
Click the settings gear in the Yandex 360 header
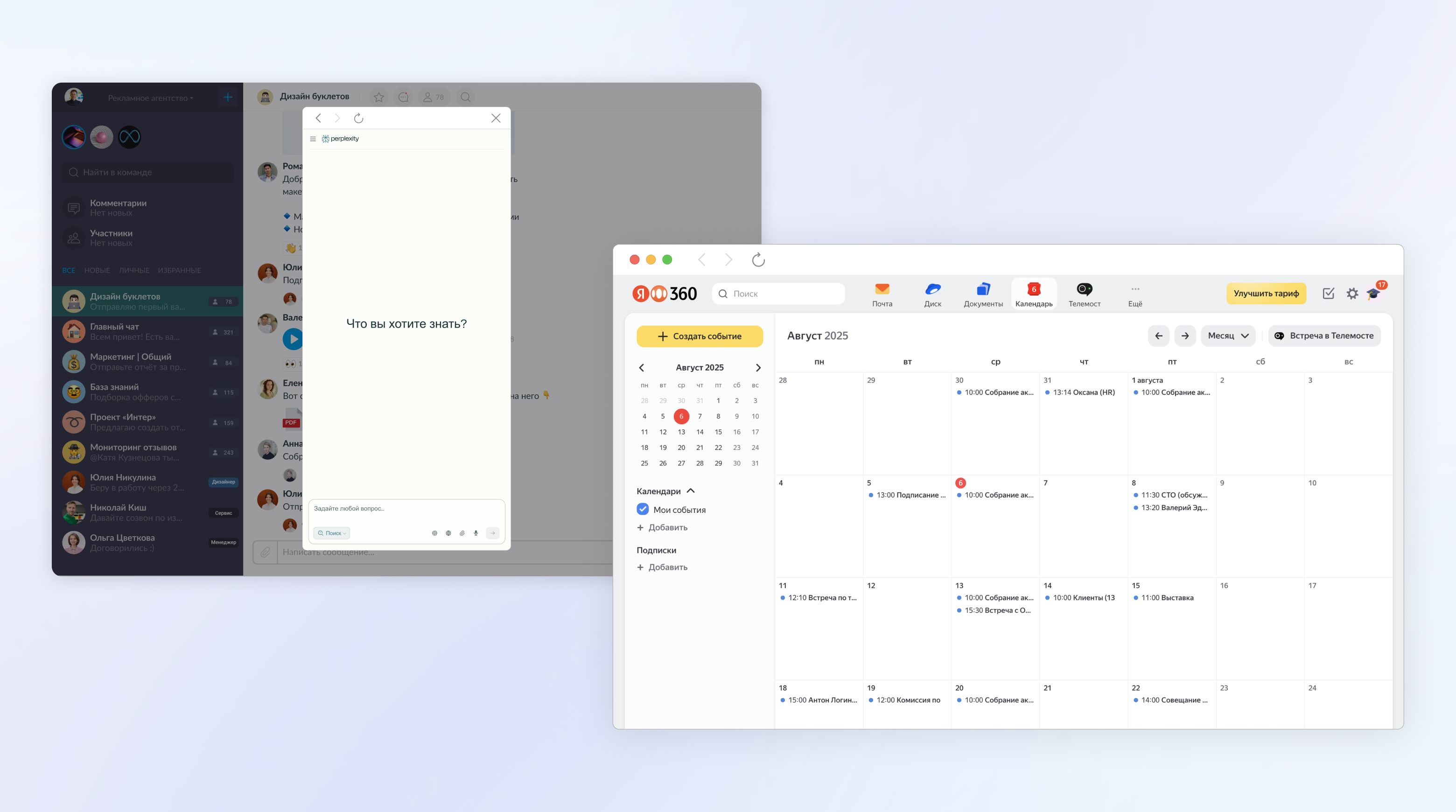[1351, 293]
